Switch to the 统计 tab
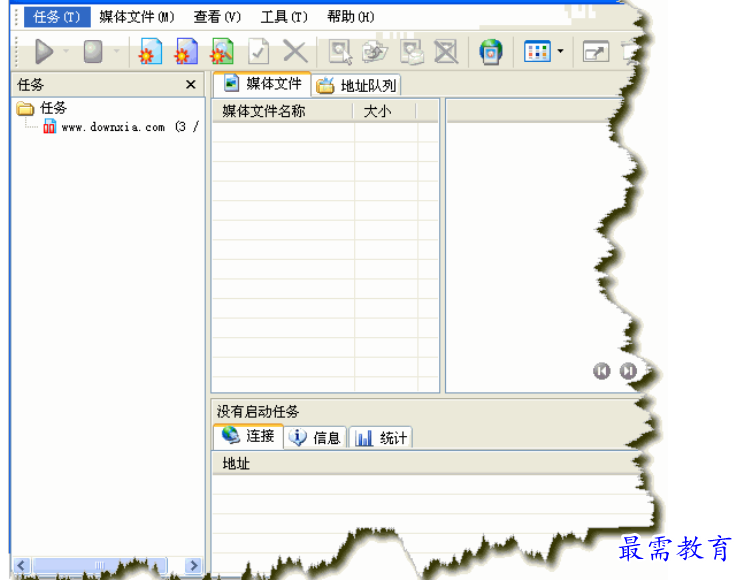Viewport: 740px width, 580px height. (381, 437)
